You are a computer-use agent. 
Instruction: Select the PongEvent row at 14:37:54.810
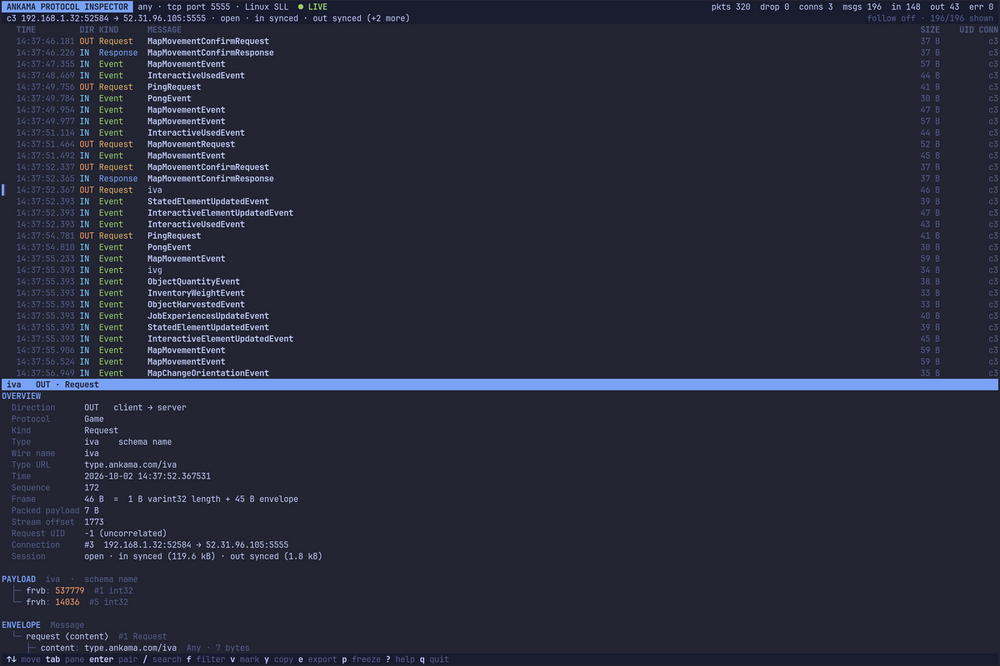[500, 248]
